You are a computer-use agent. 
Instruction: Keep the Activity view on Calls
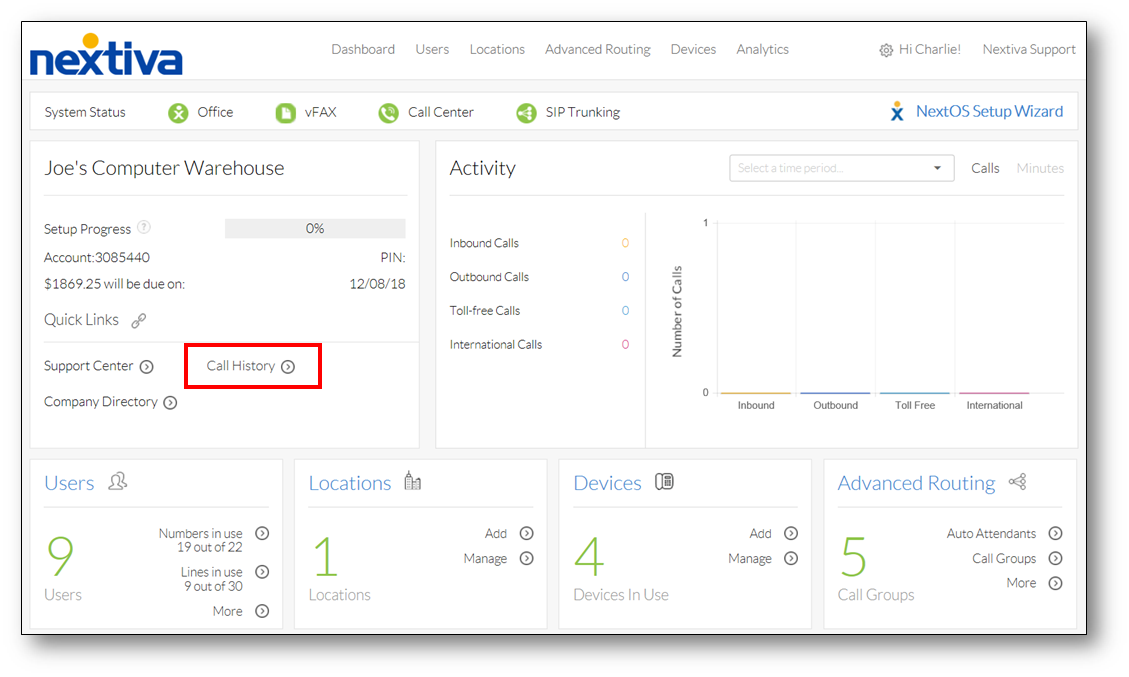[x=985, y=167]
